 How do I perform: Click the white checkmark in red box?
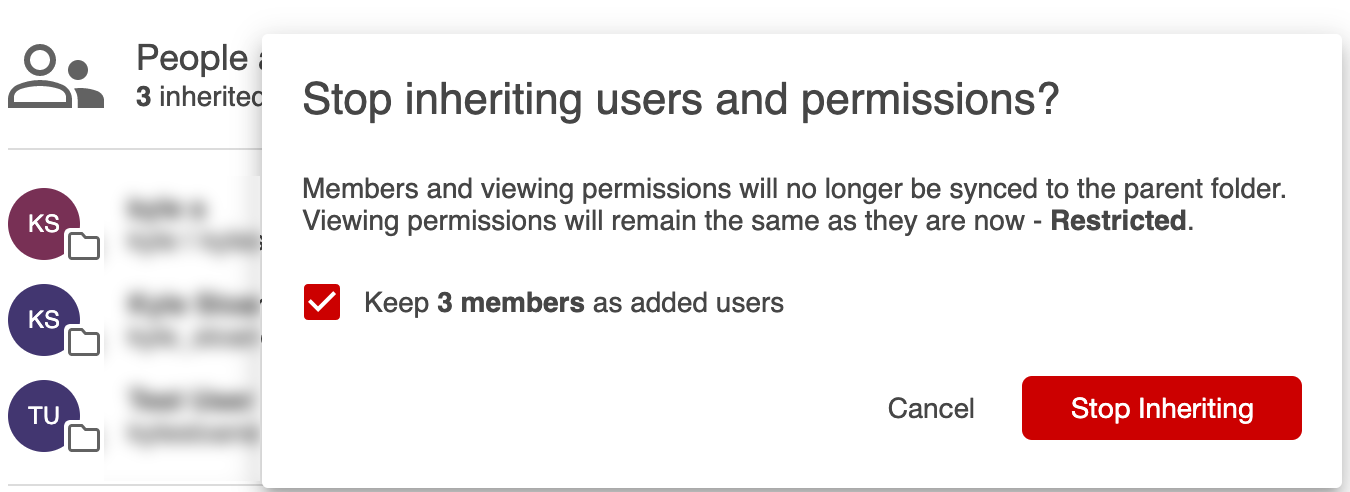point(322,302)
